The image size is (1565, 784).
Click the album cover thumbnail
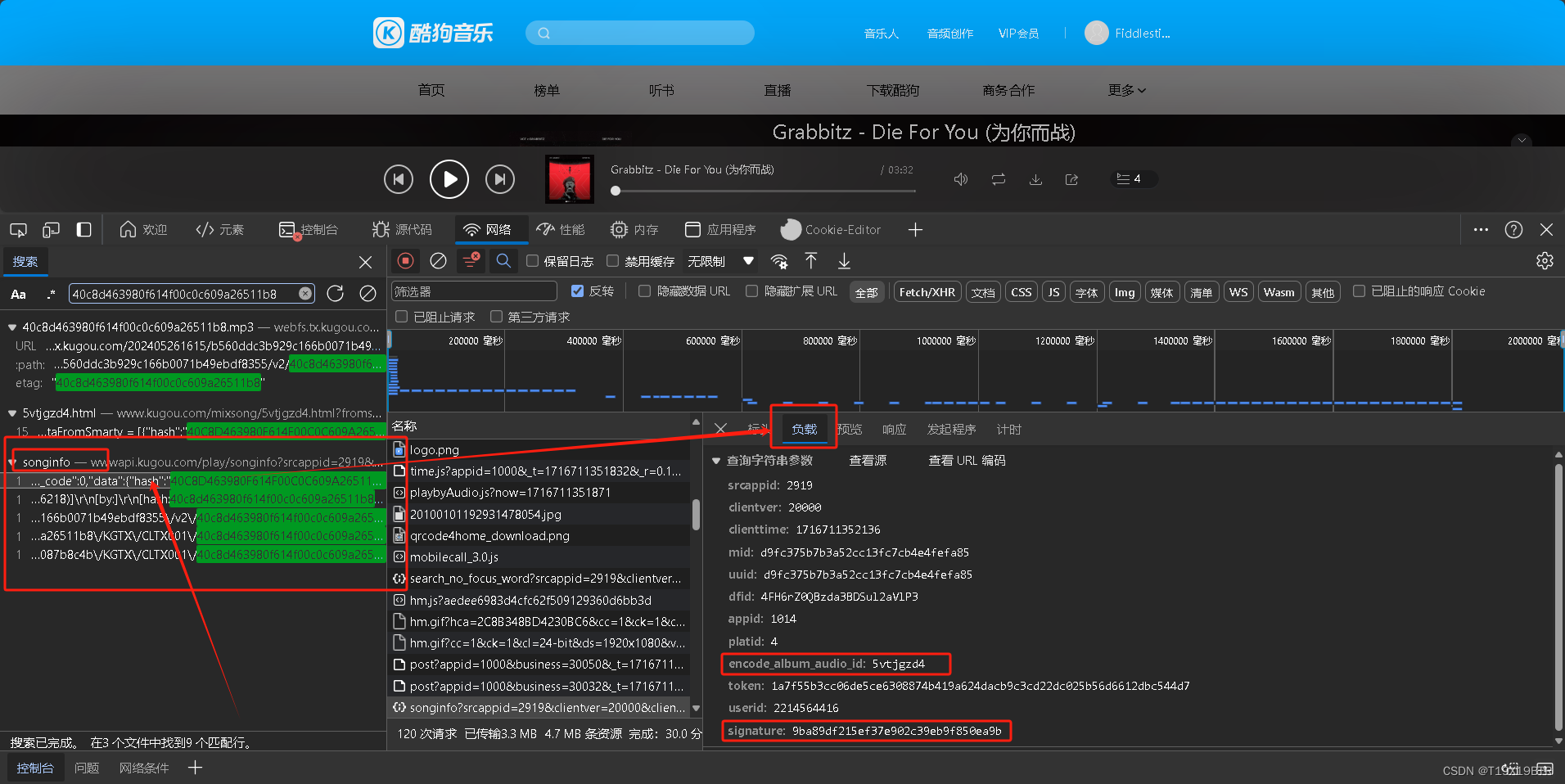coord(569,179)
